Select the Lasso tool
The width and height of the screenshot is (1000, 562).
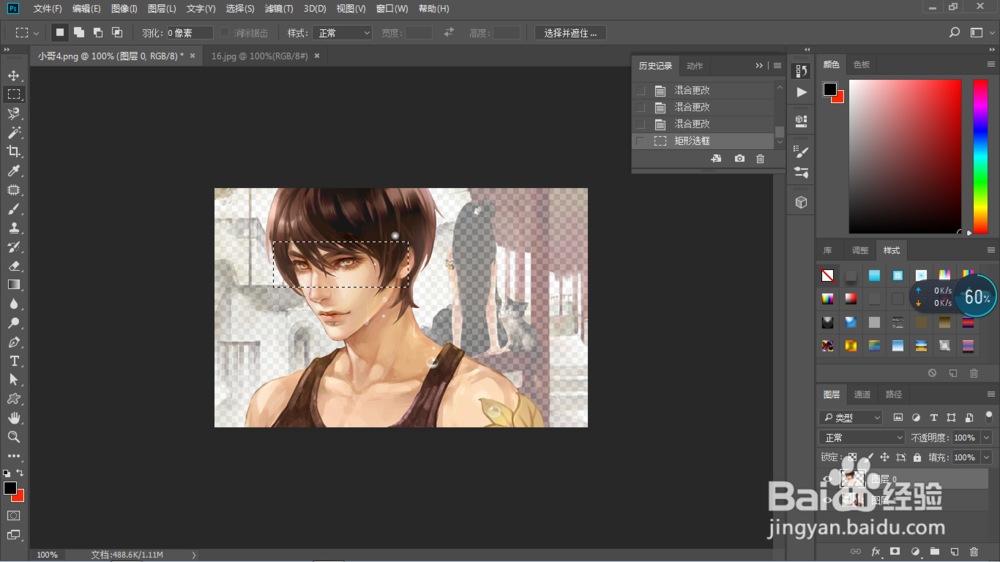[x=13, y=114]
